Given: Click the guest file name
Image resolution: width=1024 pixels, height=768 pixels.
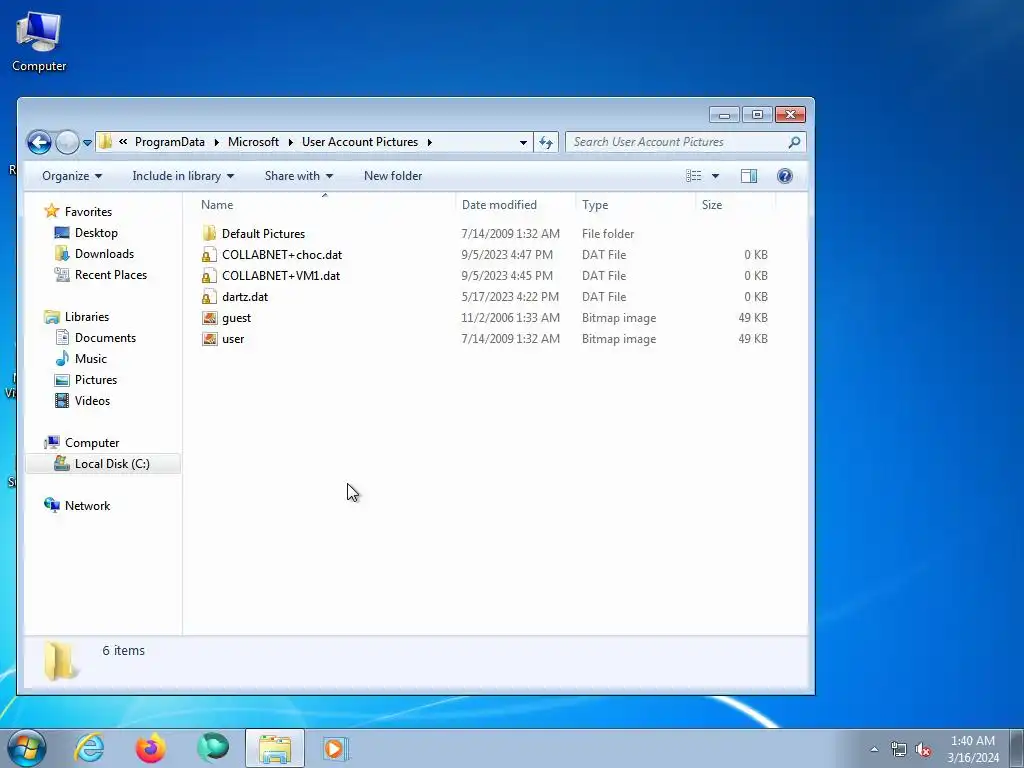Looking at the screenshot, I should click(236, 318).
